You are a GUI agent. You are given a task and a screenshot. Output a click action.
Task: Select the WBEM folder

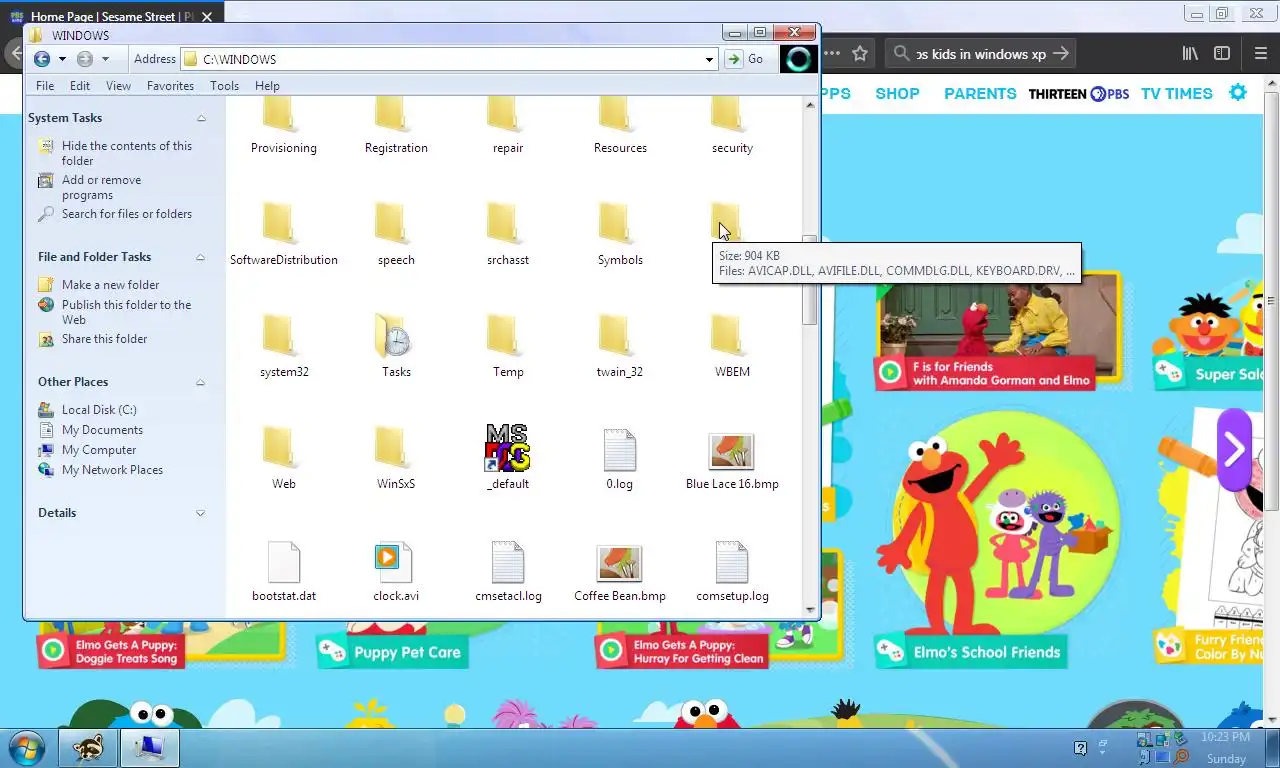tap(732, 346)
